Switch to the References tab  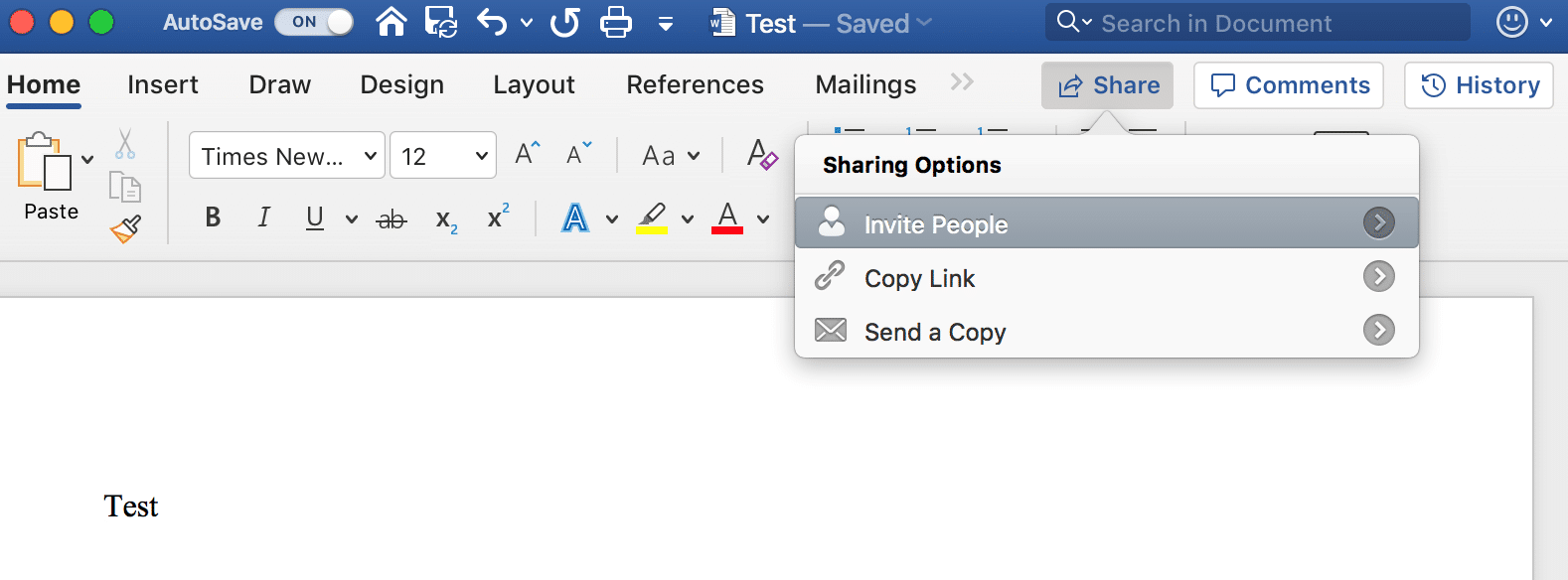696,85
